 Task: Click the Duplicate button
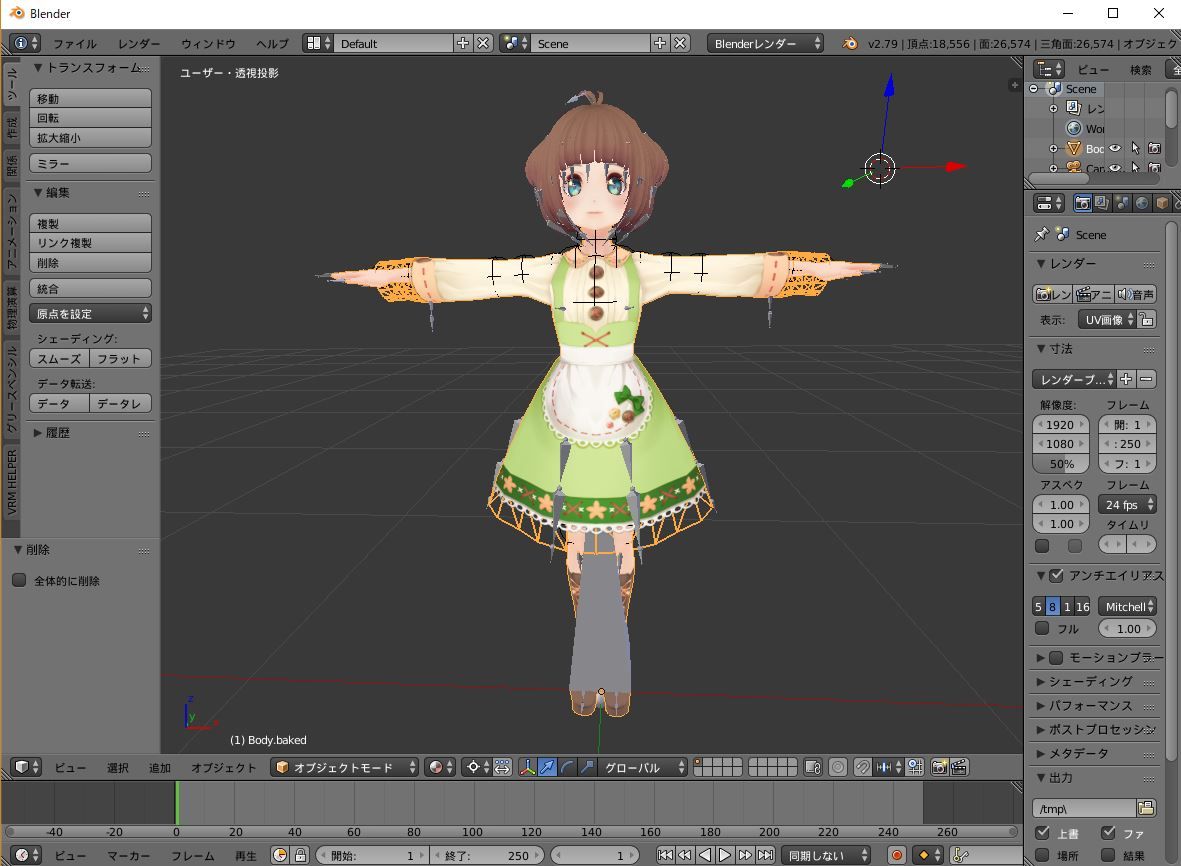[90, 223]
